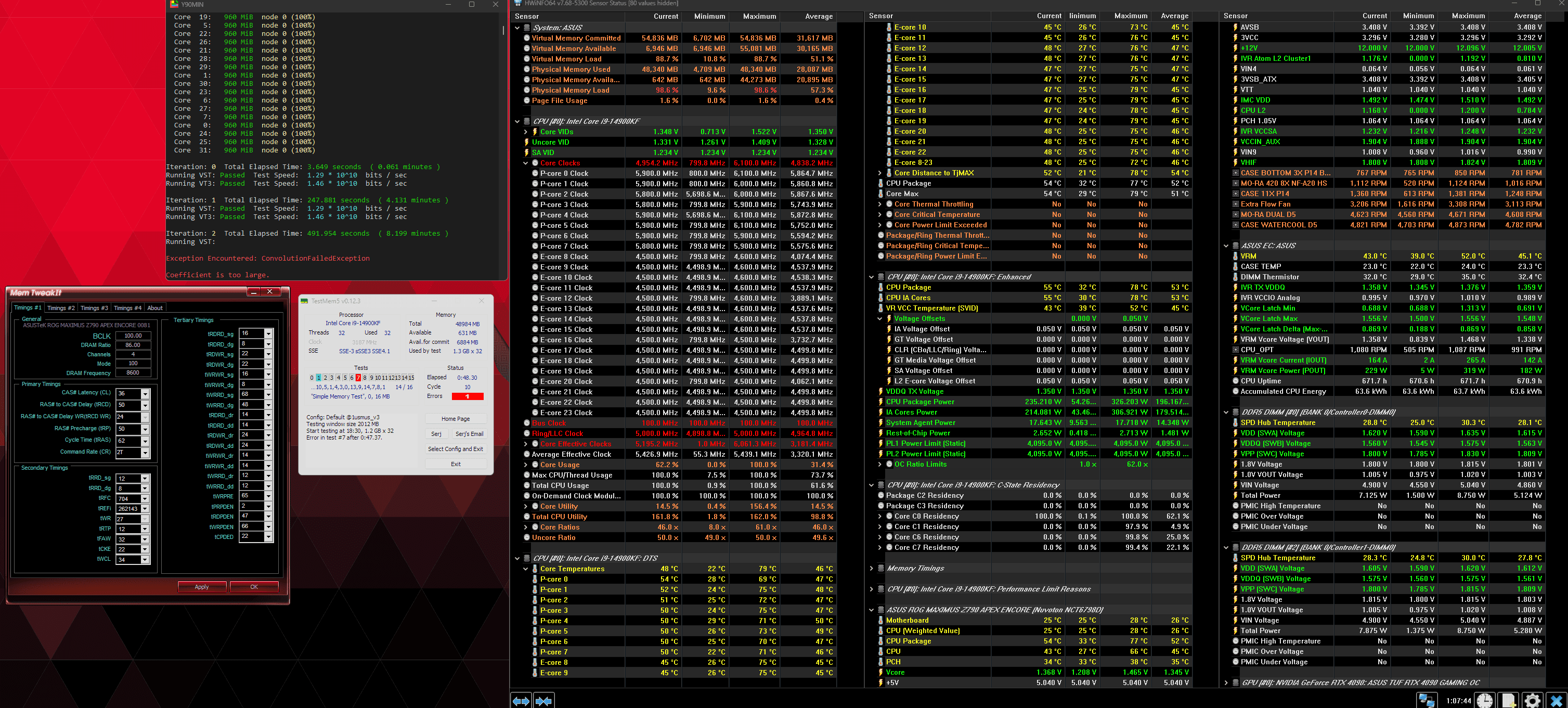Expand the Memory Timings section
Screen dimensions: 1568x708
point(871,568)
